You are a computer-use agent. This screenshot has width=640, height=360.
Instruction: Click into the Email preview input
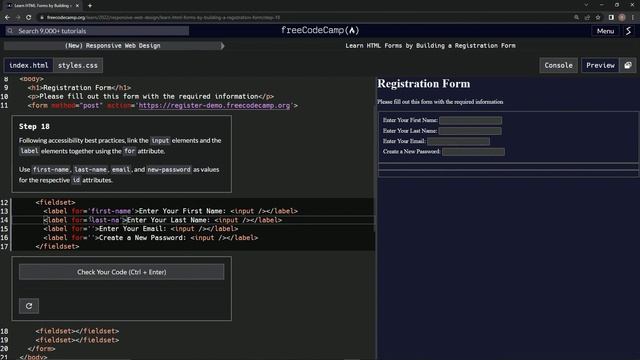click(458, 141)
